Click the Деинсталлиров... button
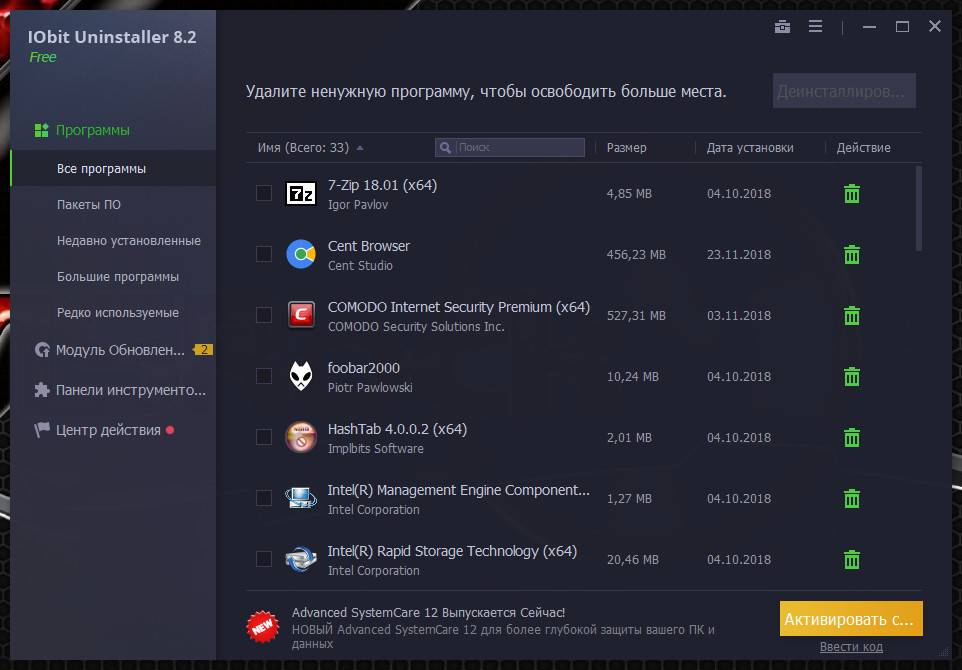The width and height of the screenshot is (962, 670). [844, 91]
